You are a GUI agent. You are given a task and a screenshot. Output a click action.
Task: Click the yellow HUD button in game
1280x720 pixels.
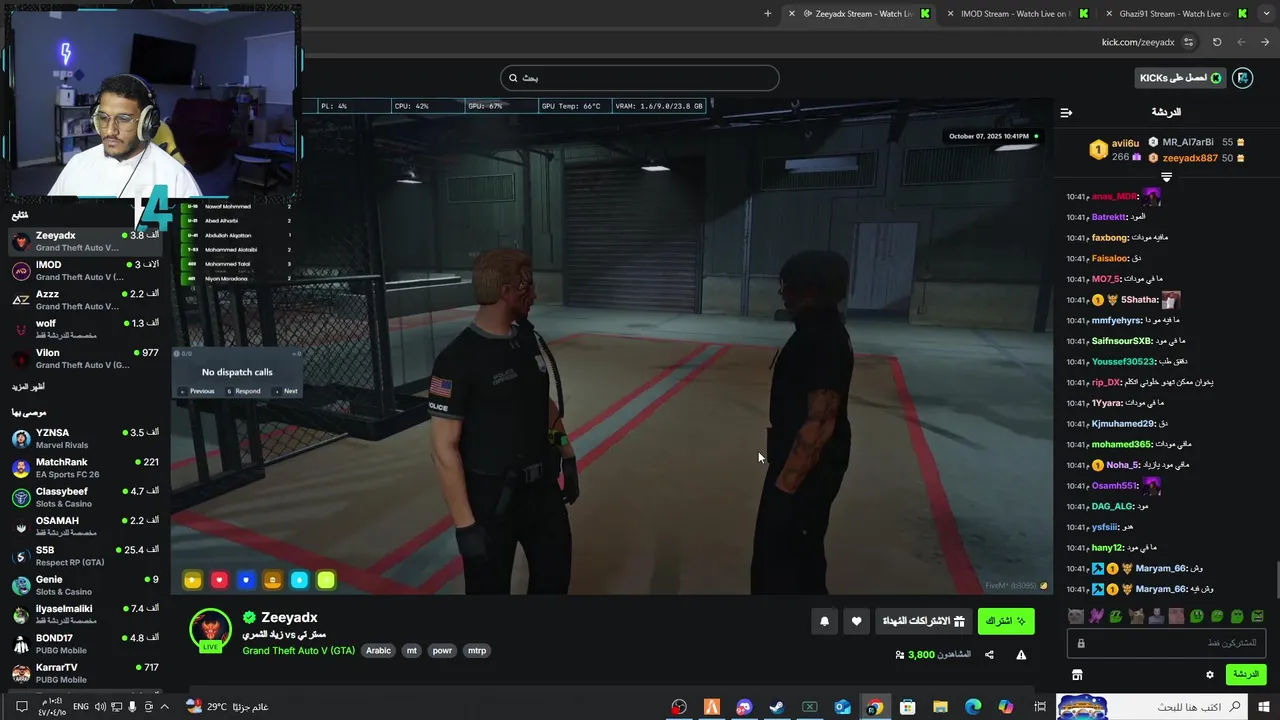coord(193,580)
